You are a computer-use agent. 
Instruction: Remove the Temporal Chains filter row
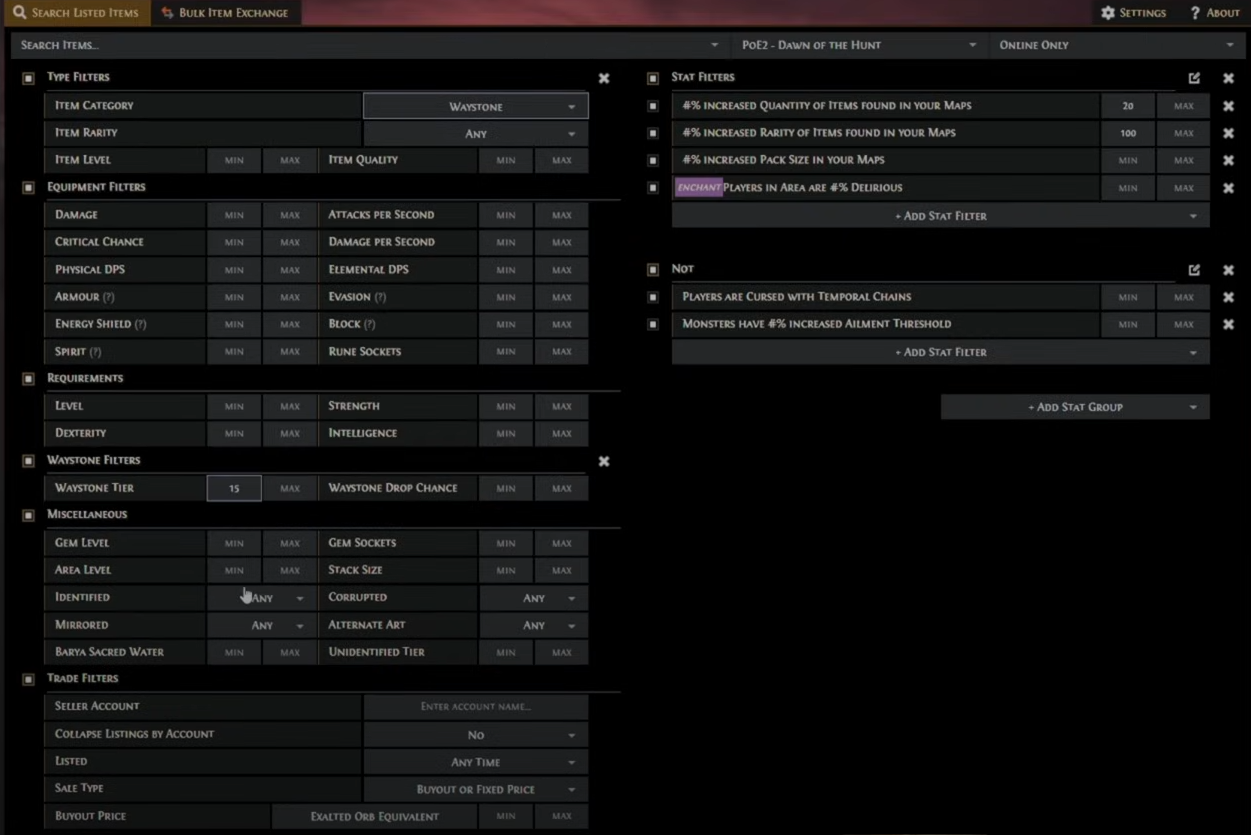click(1228, 297)
